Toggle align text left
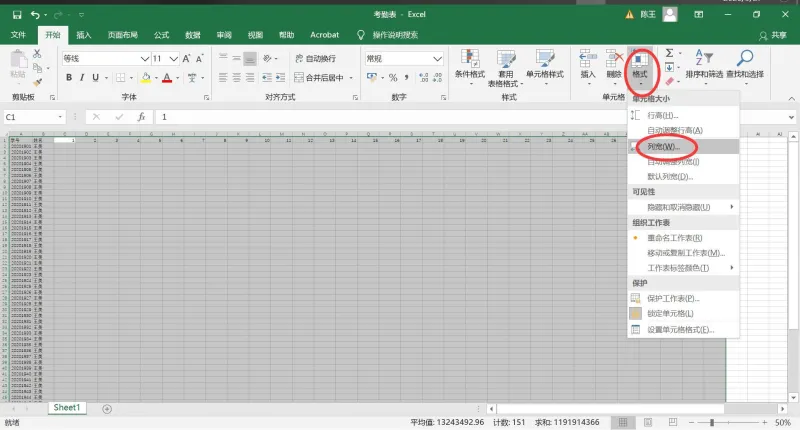Screen dimensions: 800x430 (x=223, y=78)
